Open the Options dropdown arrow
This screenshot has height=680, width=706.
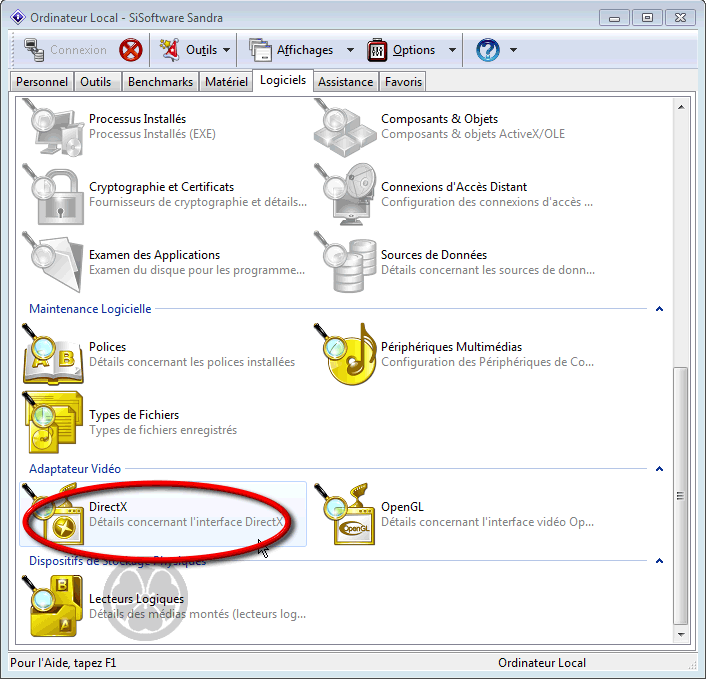pyautogui.click(x=453, y=50)
